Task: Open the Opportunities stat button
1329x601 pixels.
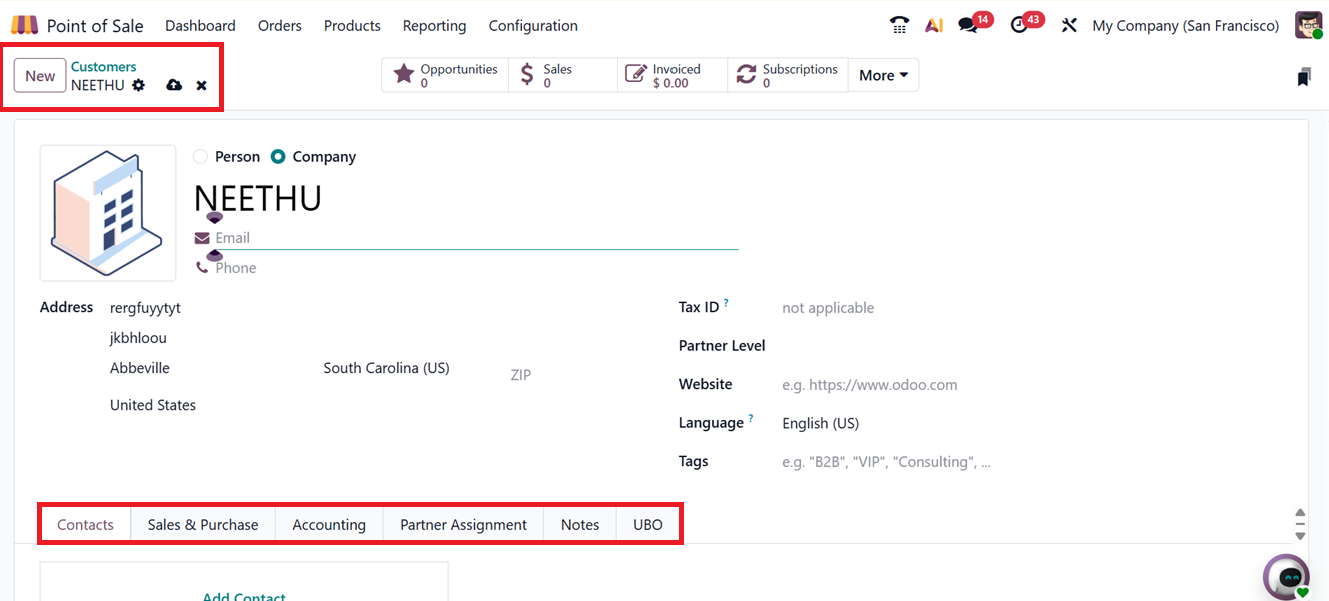Action: point(446,75)
